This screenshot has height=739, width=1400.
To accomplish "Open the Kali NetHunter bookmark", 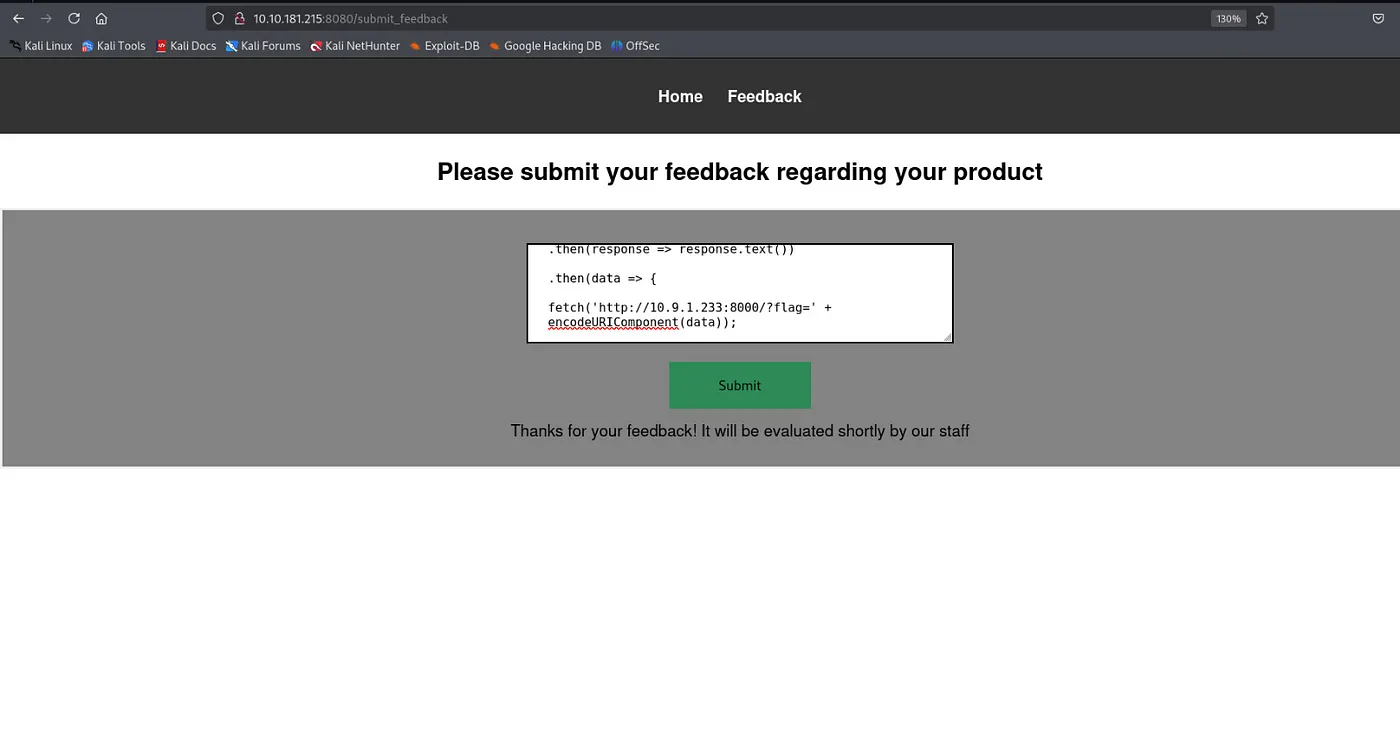I will [355, 46].
